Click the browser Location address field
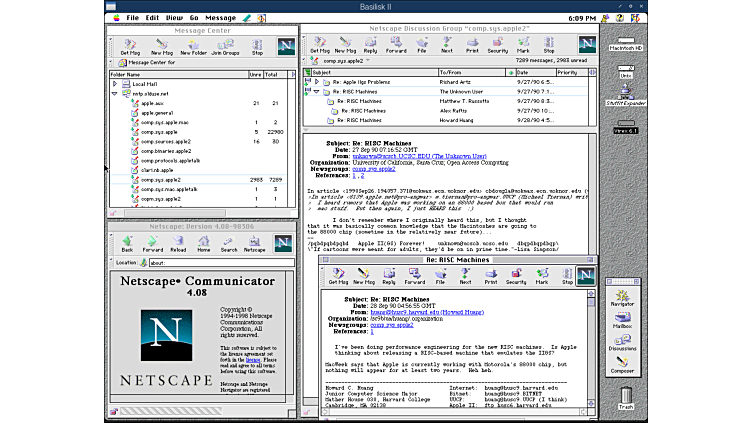752x423 pixels. pyautogui.click(x=220, y=262)
